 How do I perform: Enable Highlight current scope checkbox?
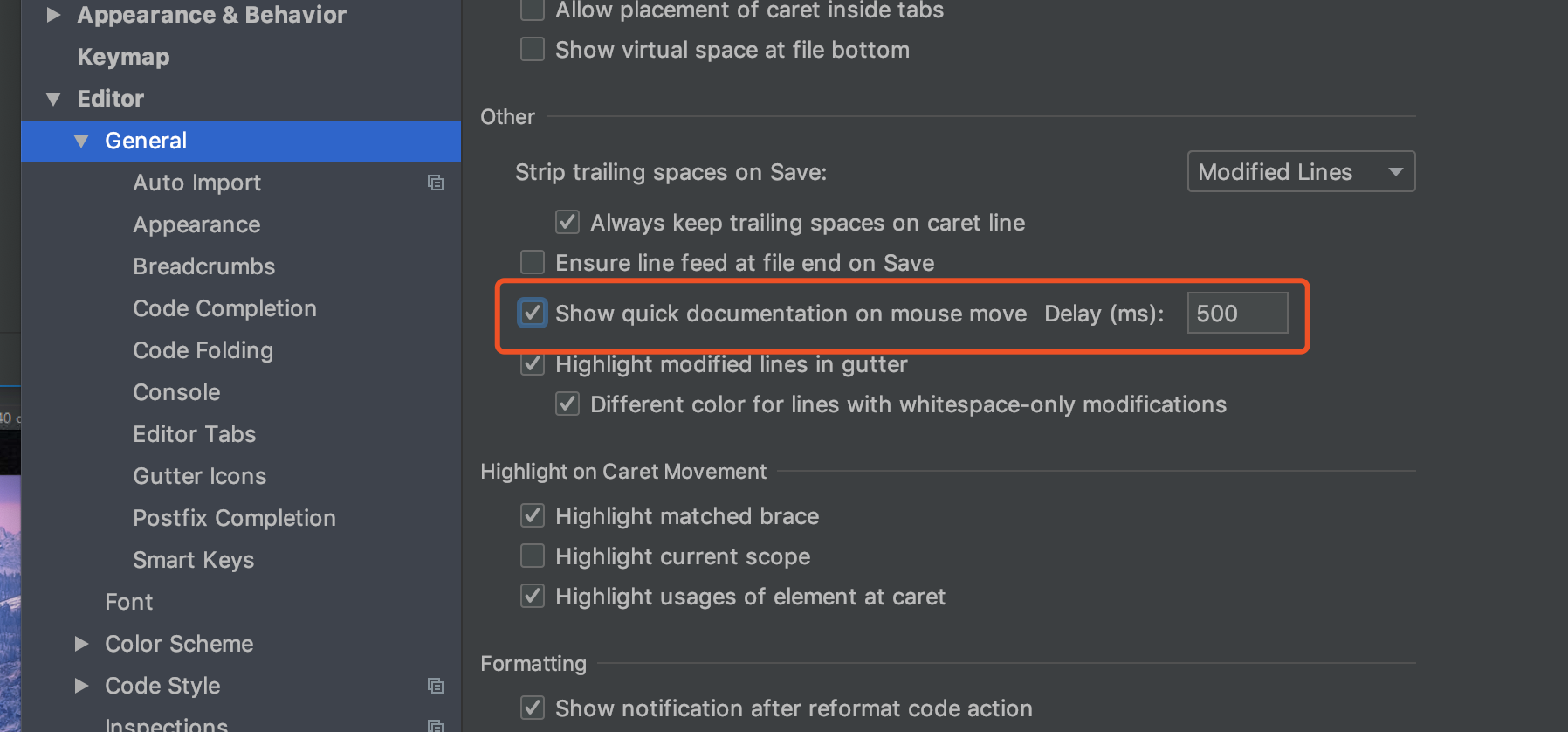point(533,556)
